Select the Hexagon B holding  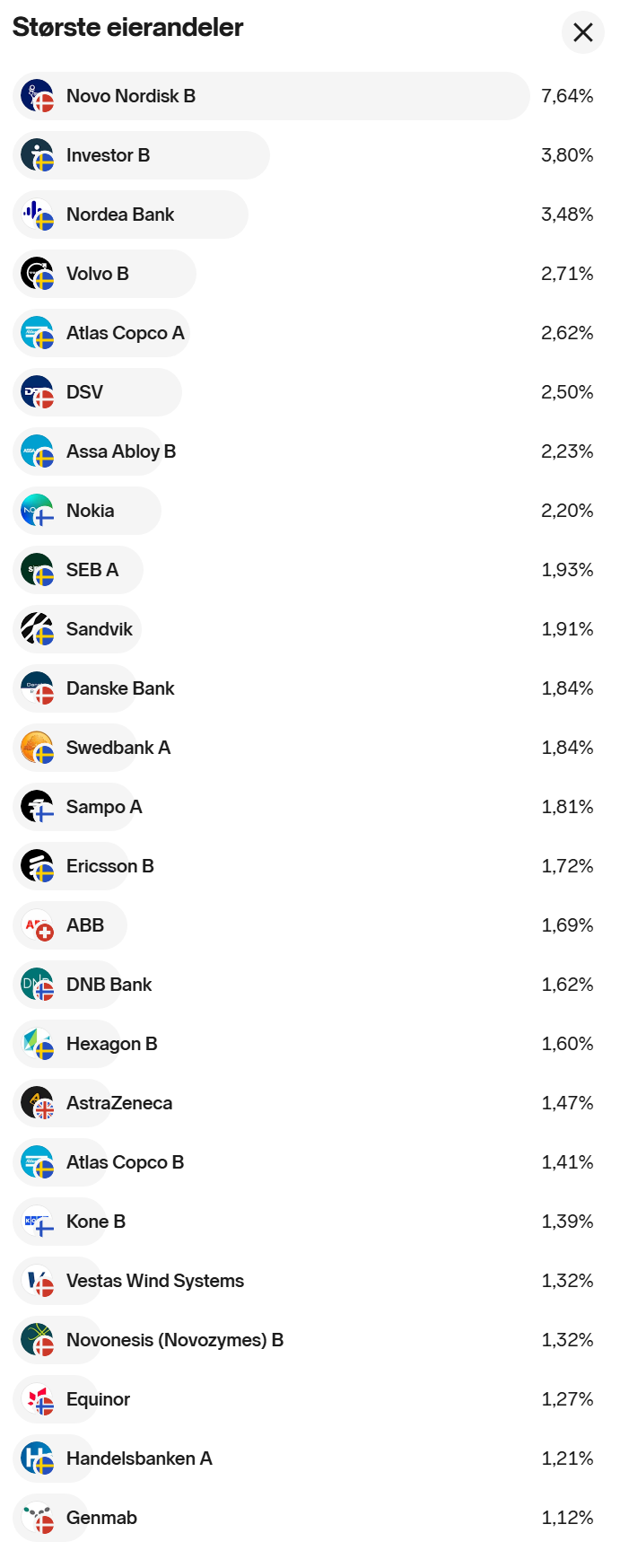pos(111,1044)
